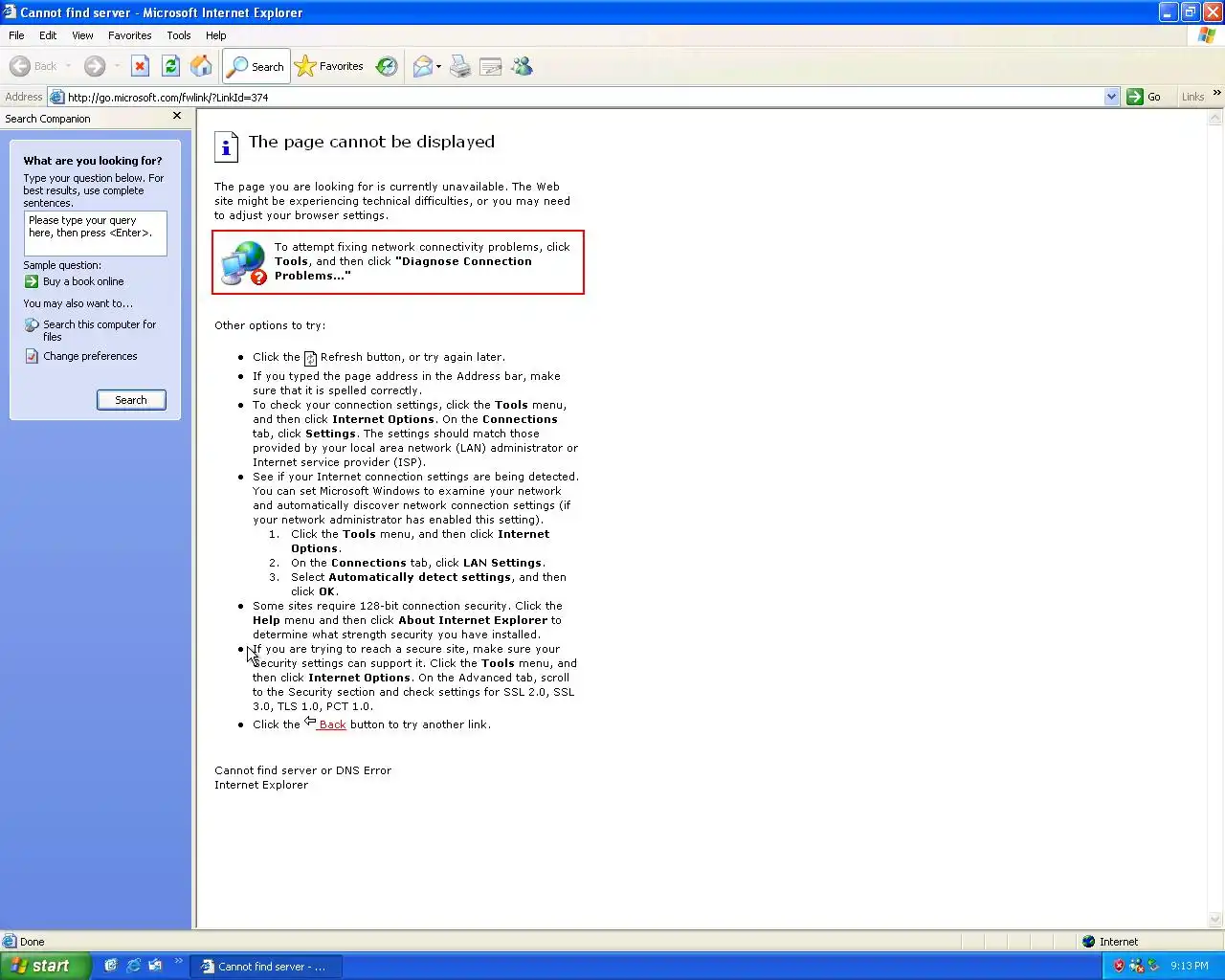
Task: Click the Internet zone globe in status bar
Action: coord(1088,942)
